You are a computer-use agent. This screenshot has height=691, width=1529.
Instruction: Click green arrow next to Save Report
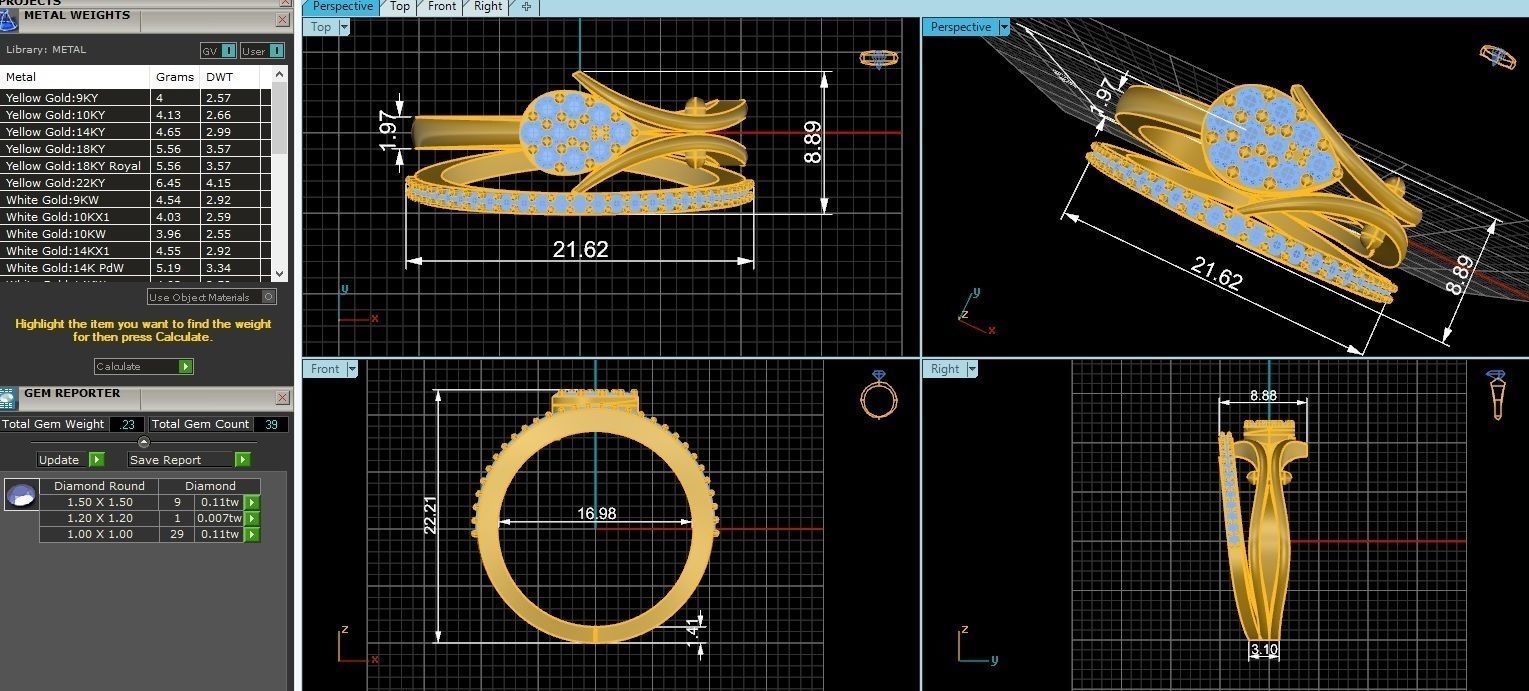point(242,460)
